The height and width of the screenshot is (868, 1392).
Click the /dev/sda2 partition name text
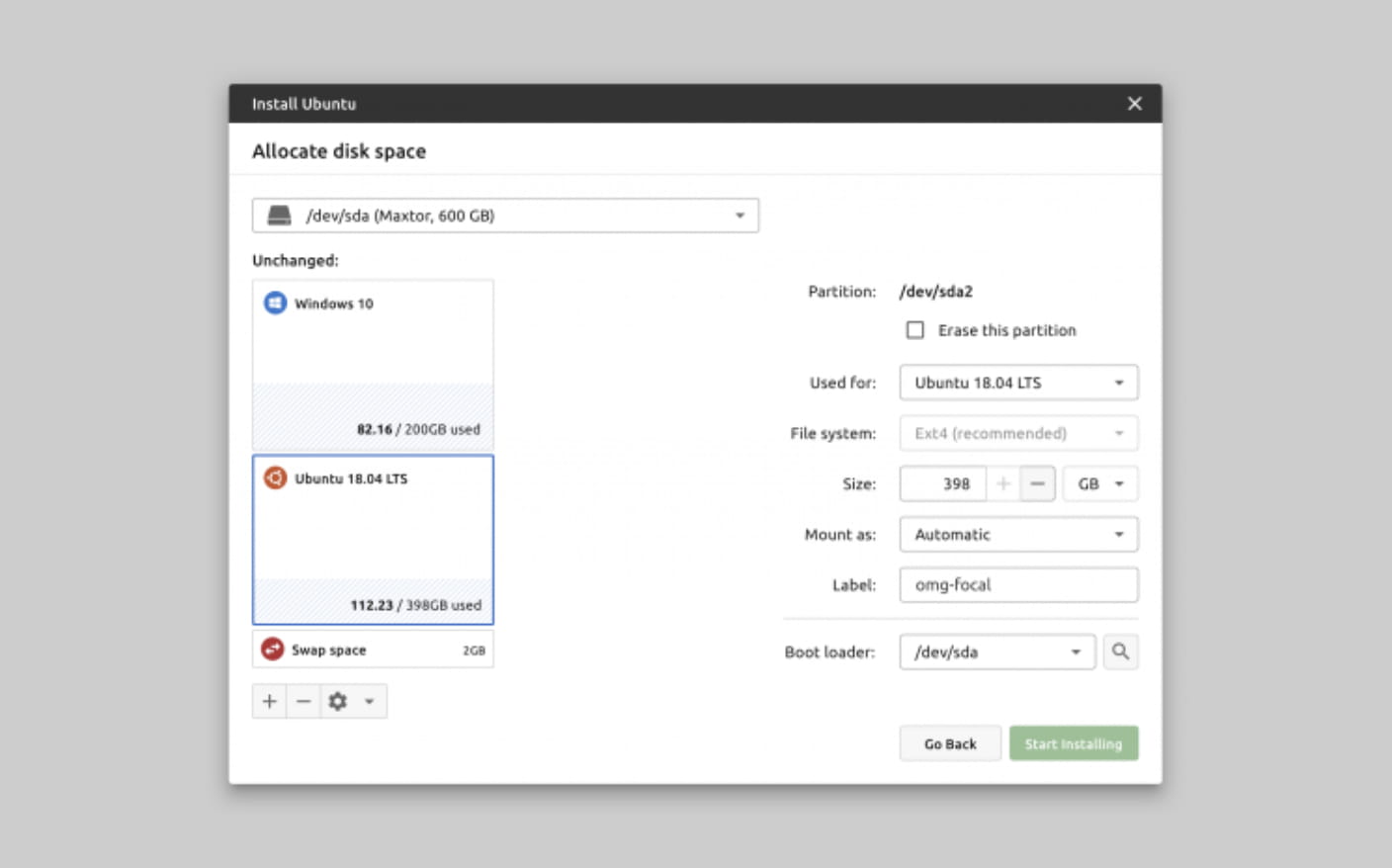[x=935, y=291]
